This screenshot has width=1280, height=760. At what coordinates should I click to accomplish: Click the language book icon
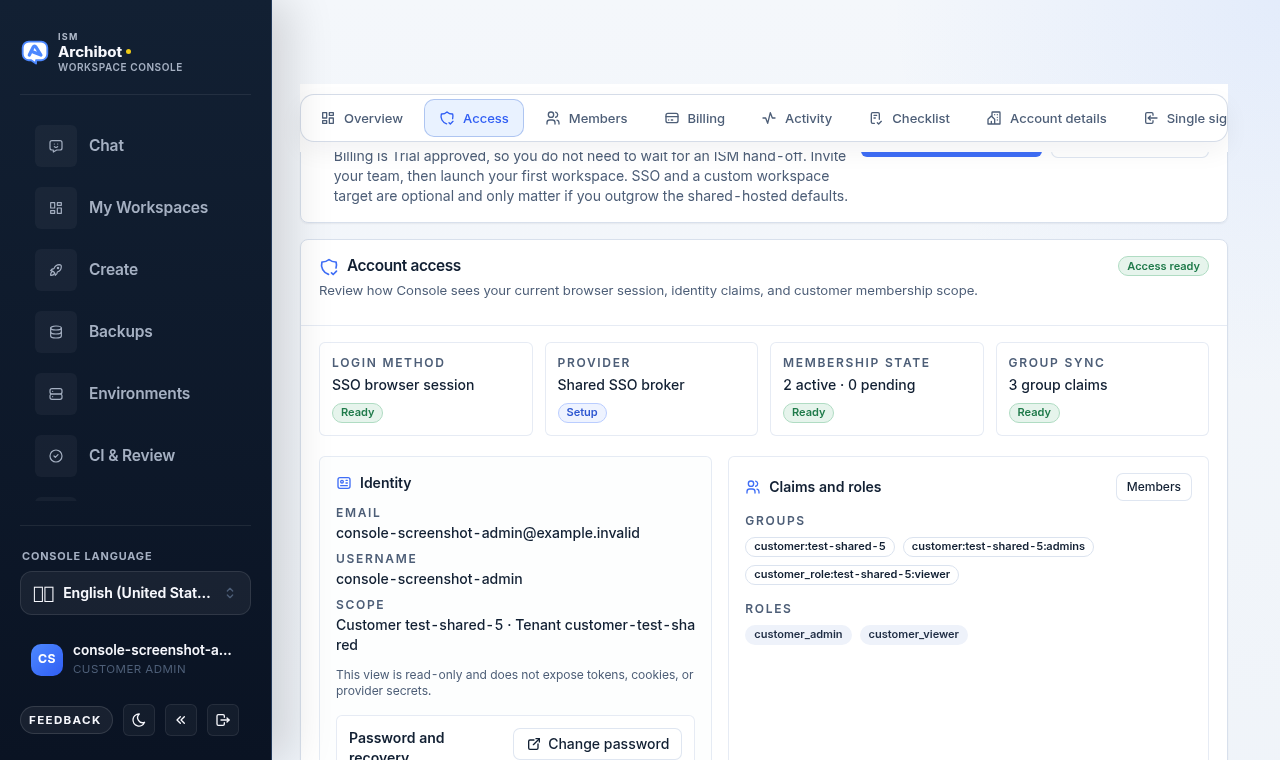click(x=44, y=594)
